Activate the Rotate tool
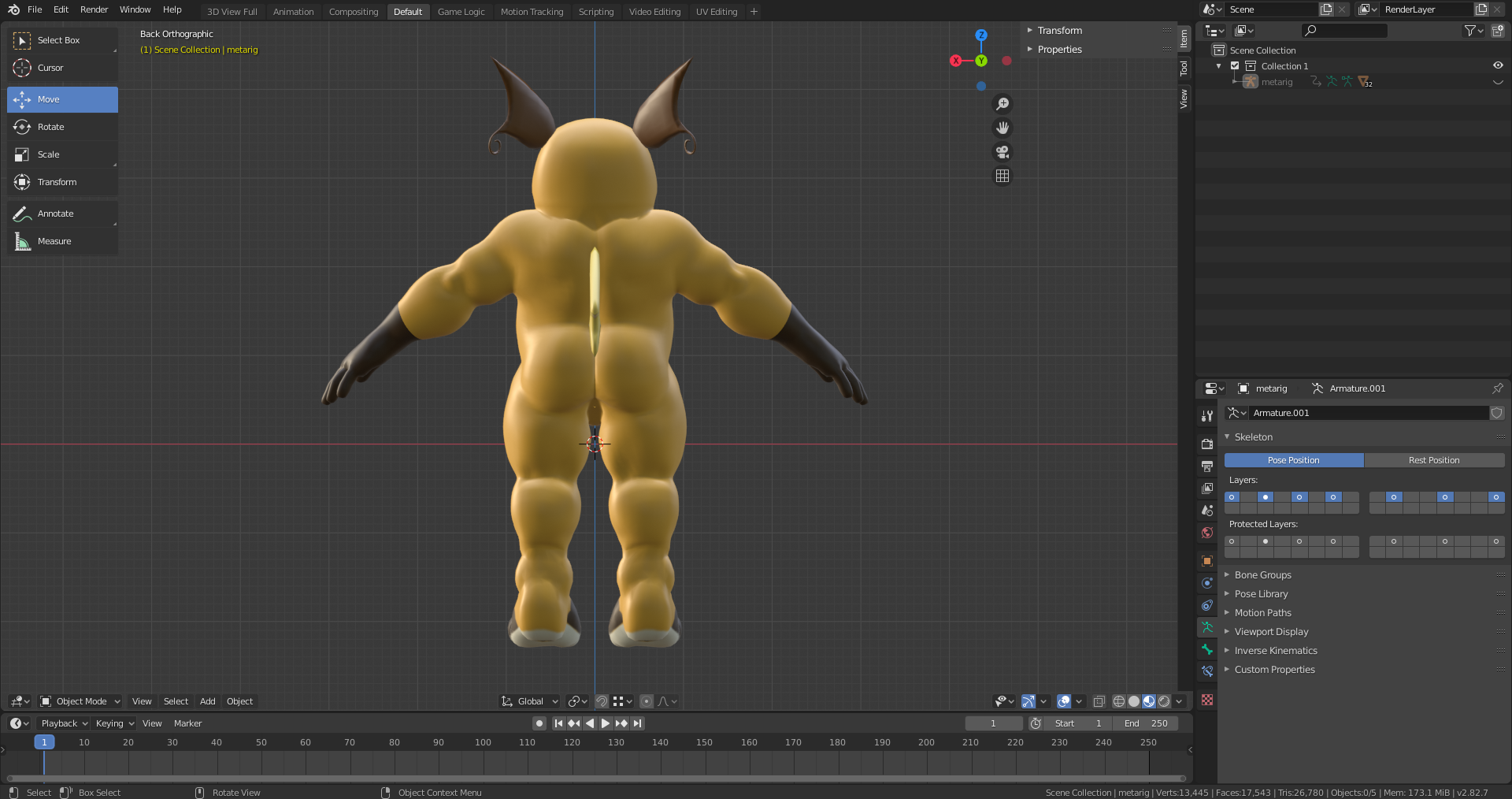This screenshot has width=1512, height=799. pyautogui.click(x=62, y=127)
